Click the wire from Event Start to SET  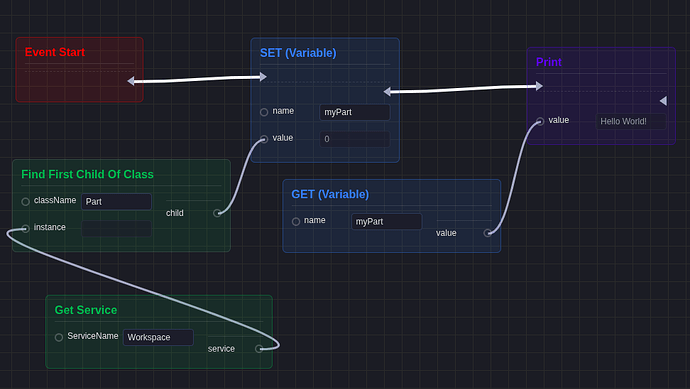tap(197, 79)
